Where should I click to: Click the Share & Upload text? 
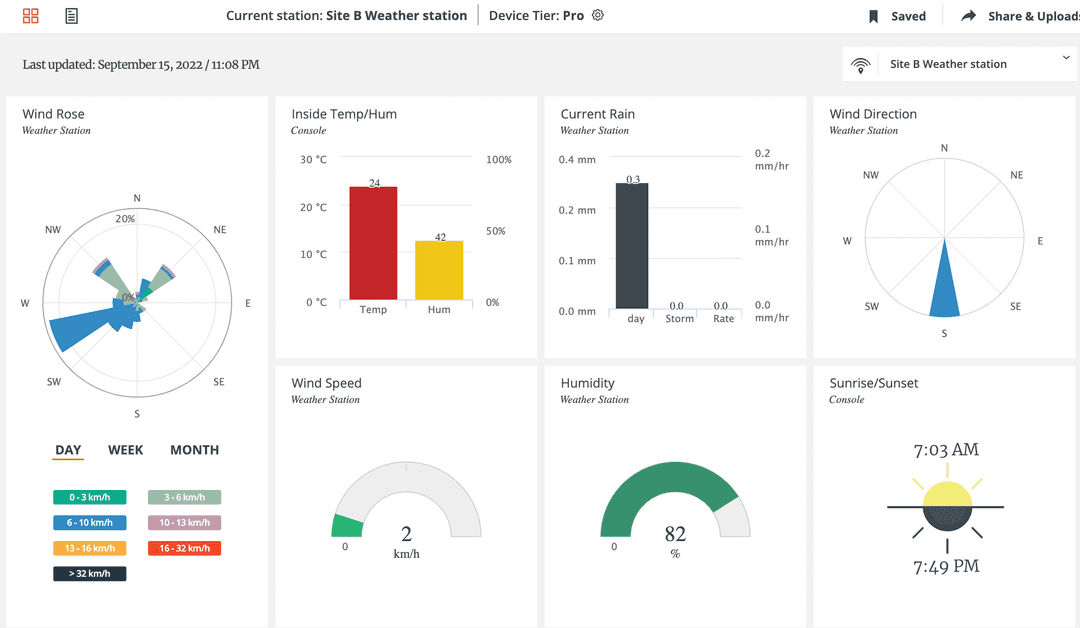coord(1033,16)
